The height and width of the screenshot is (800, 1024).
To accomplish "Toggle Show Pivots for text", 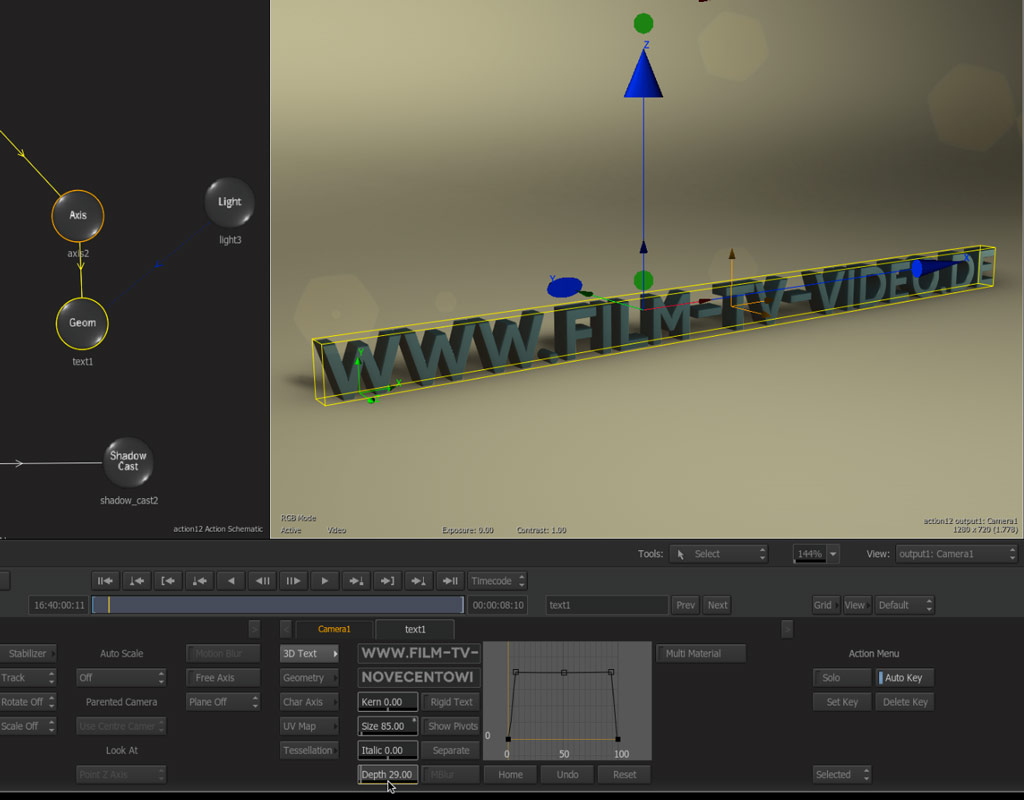I will click(x=452, y=726).
